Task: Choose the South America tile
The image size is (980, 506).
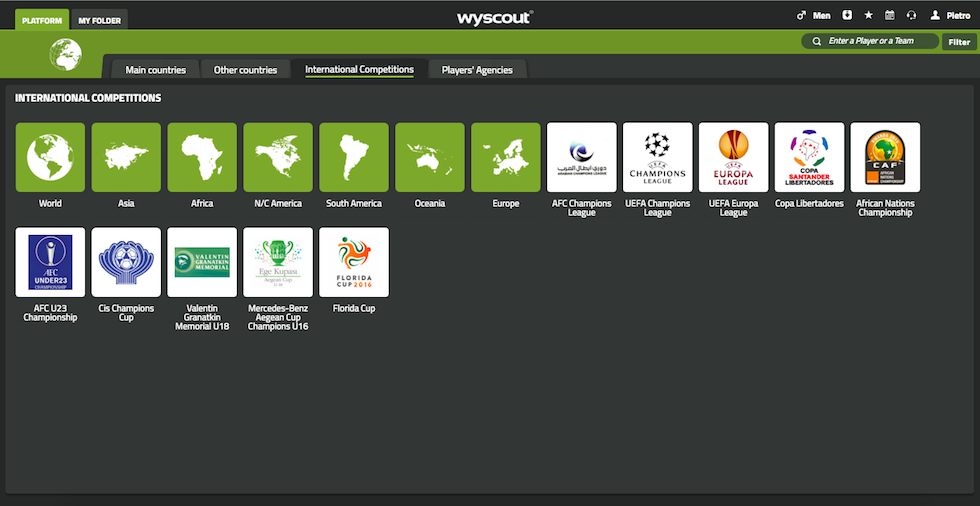Action: click(354, 157)
